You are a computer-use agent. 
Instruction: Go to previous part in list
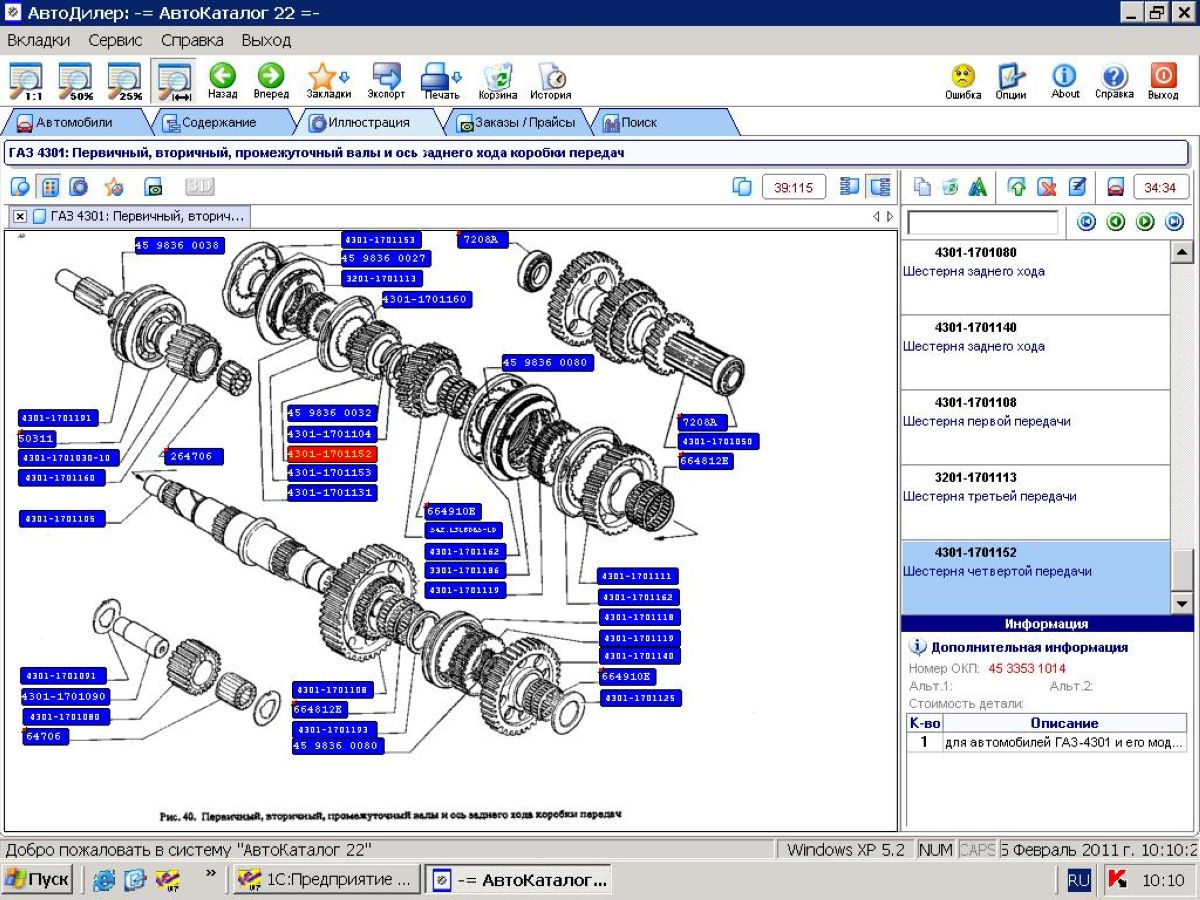[1116, 222]
